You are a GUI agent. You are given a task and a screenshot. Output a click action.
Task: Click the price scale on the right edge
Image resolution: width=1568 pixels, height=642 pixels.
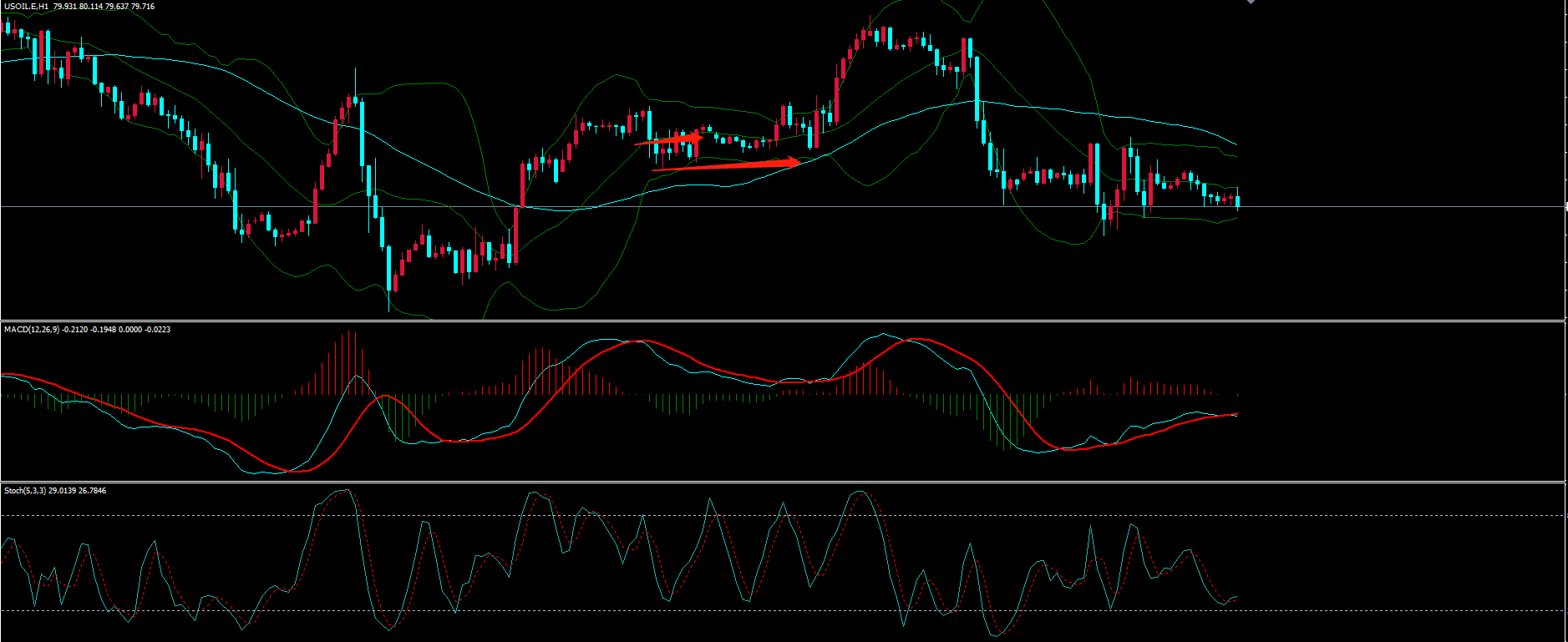tap(1565, 125)
